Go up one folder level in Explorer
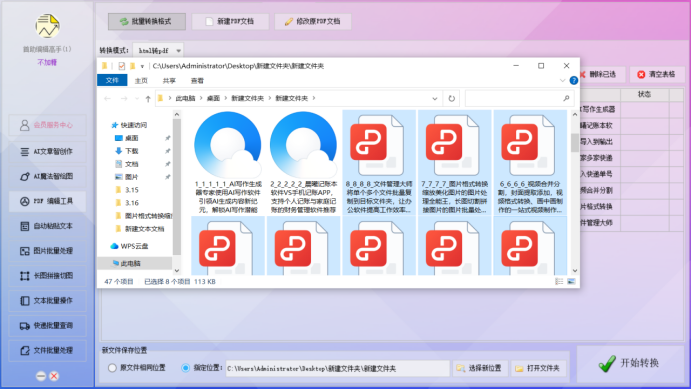The width and height of the screenshot is (692, 389). (x=148, y=98)
